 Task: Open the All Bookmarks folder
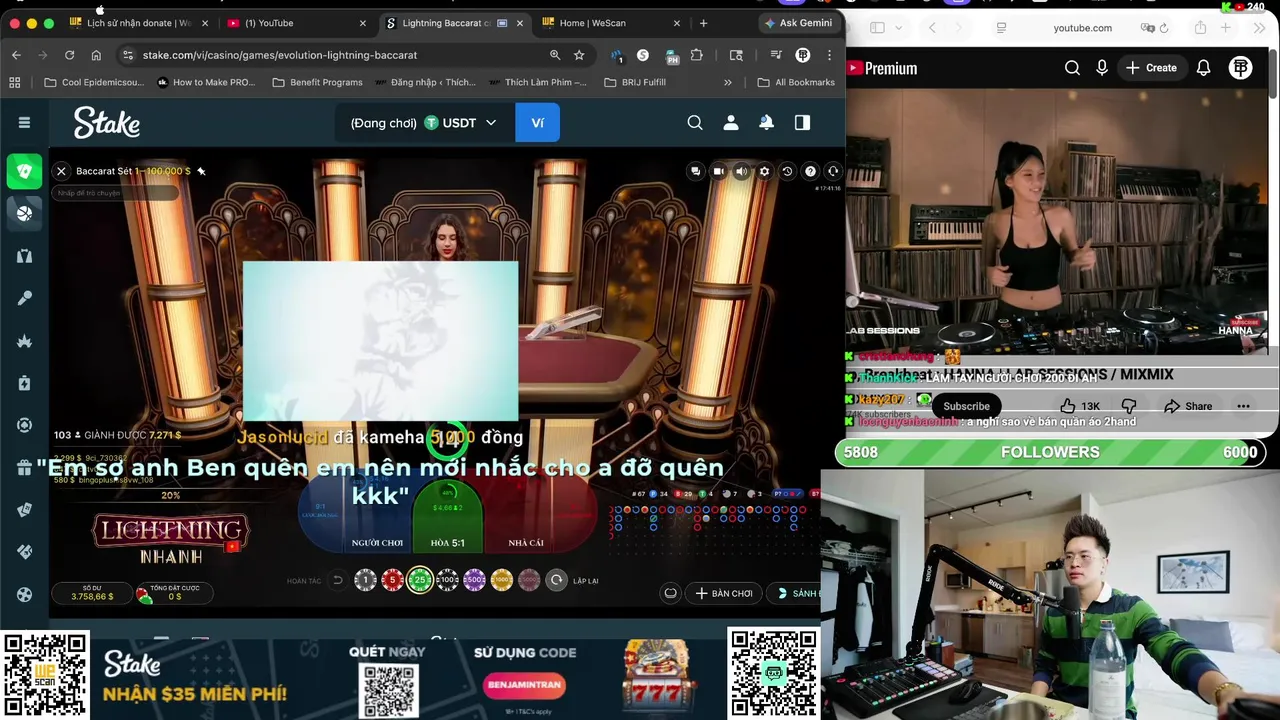796,82
